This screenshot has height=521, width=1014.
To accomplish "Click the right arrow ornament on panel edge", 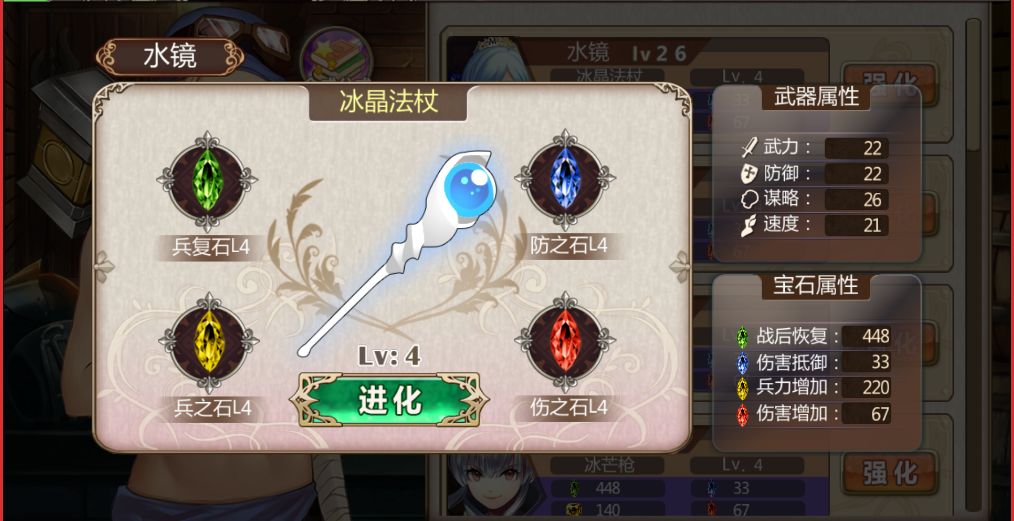I will 680,266.
